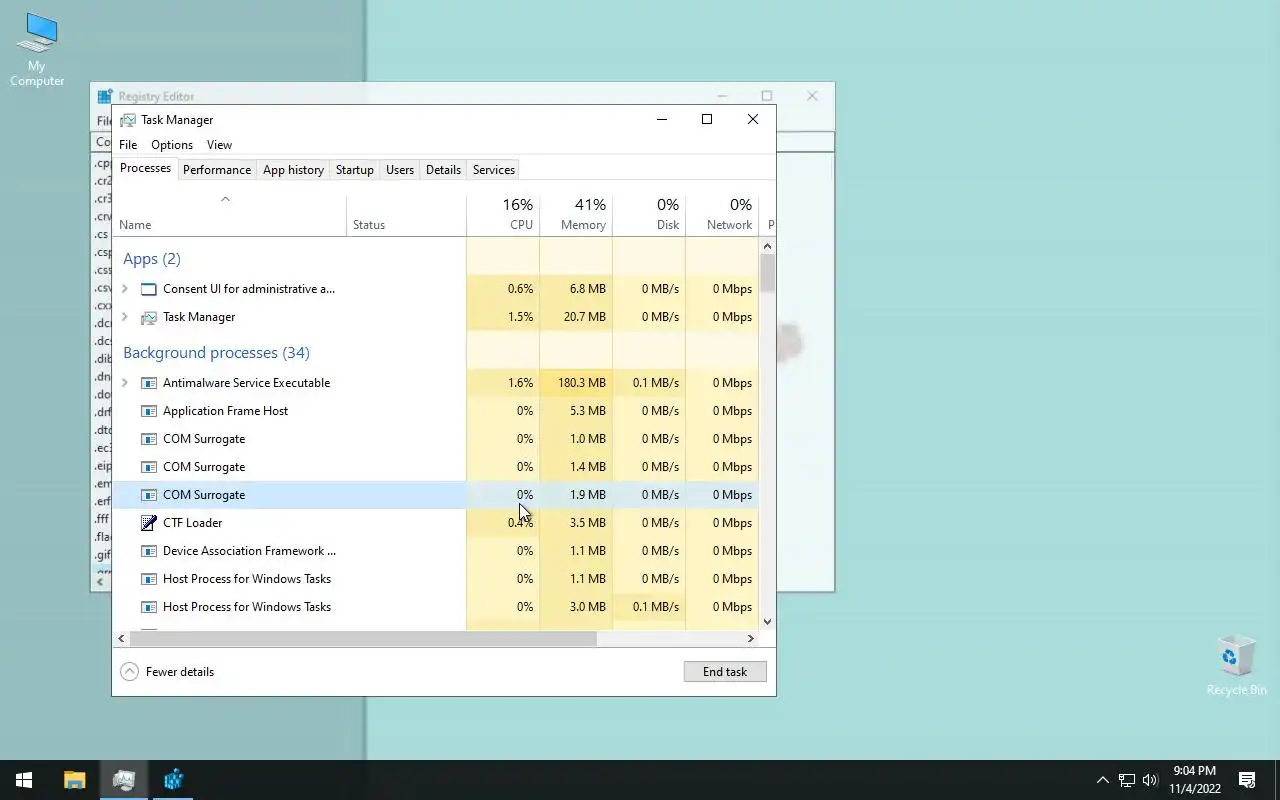Click the Consent UI process icon

tap(149, 289)
